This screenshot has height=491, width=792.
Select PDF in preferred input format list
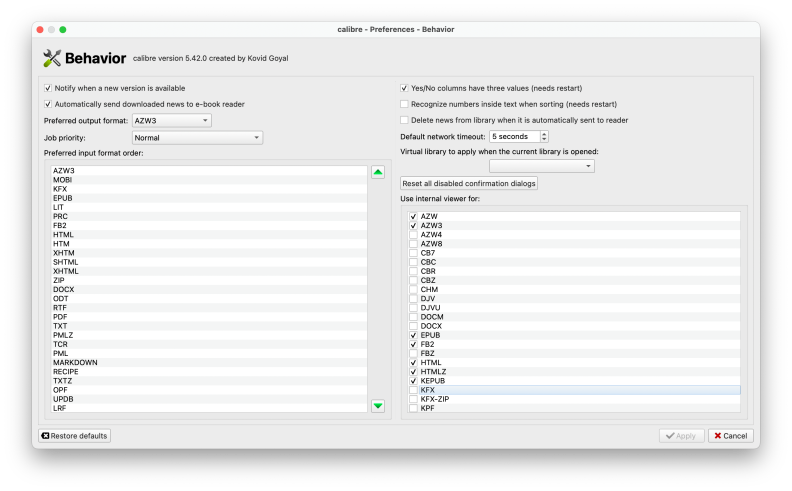click(x=209, y=317)
